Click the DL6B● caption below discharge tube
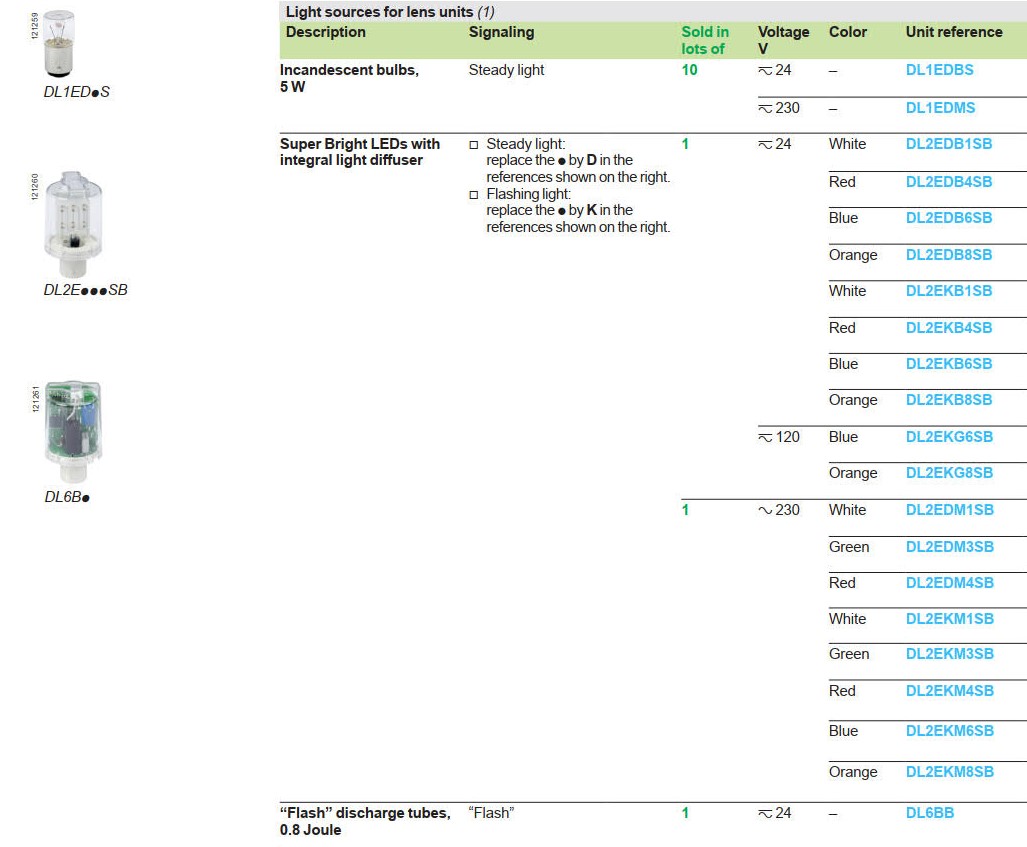1027x847 pixels. (67, 497)
